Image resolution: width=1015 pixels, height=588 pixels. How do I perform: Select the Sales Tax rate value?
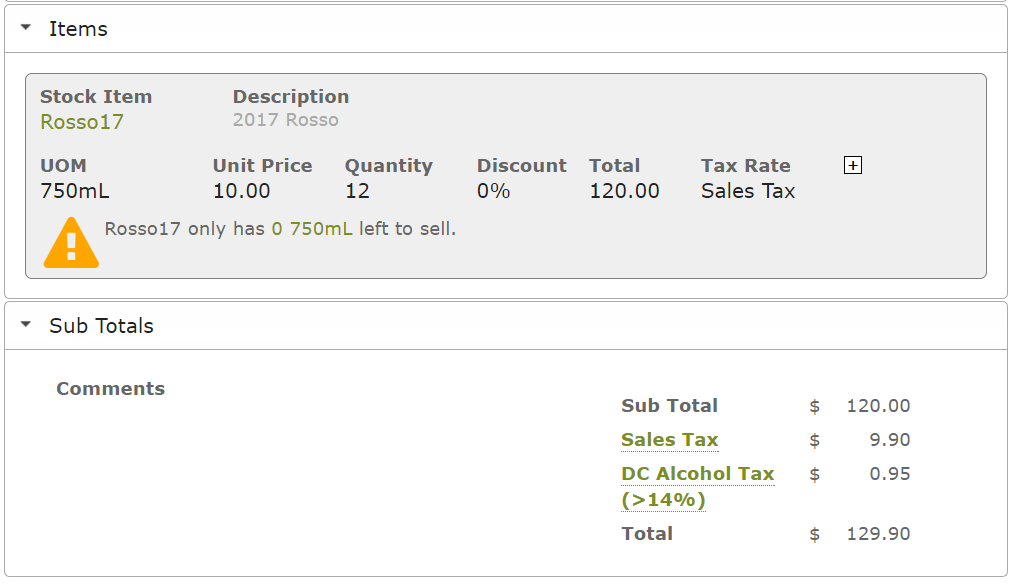coord(748,191)
